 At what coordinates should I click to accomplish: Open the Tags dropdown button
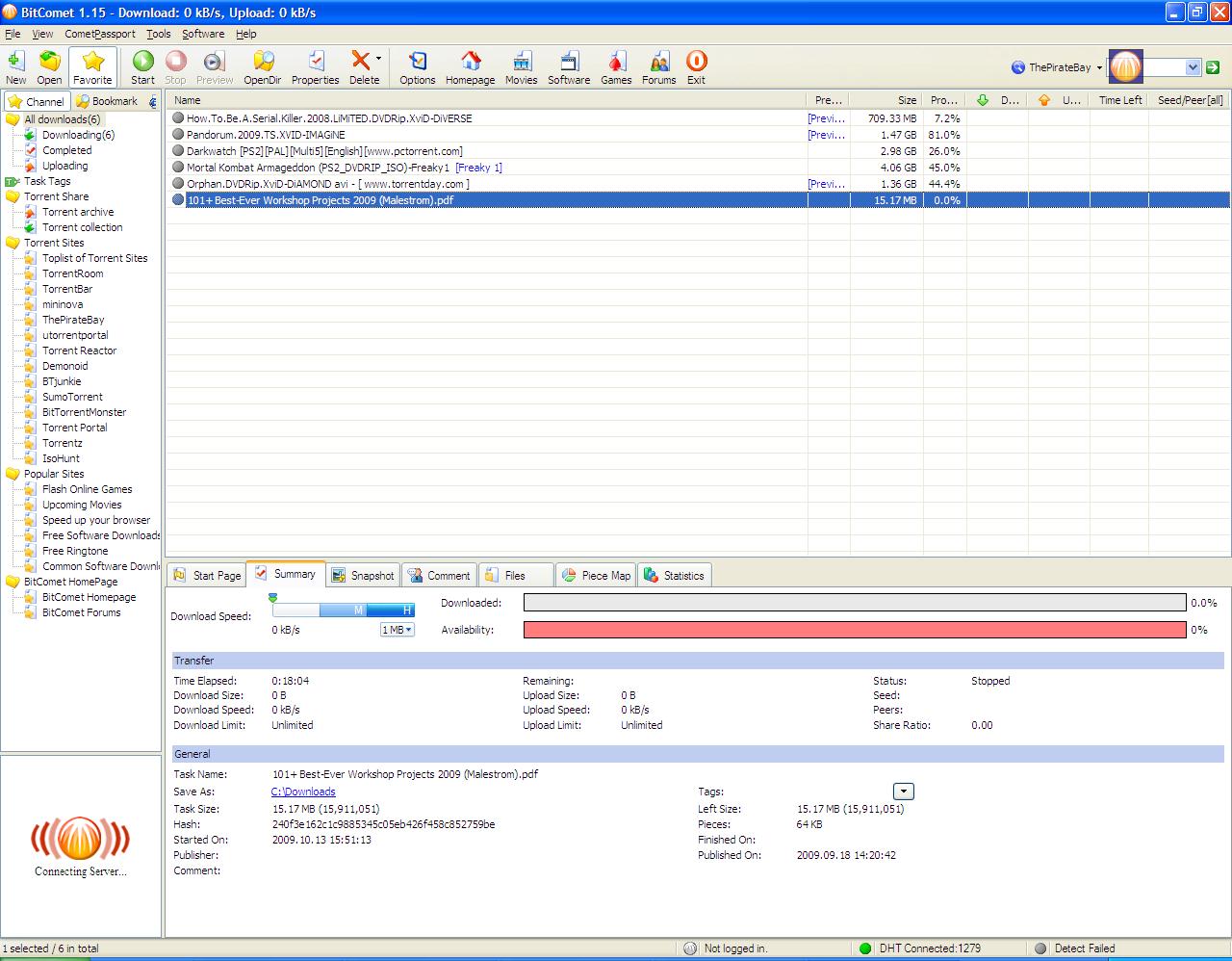point(903,792)
